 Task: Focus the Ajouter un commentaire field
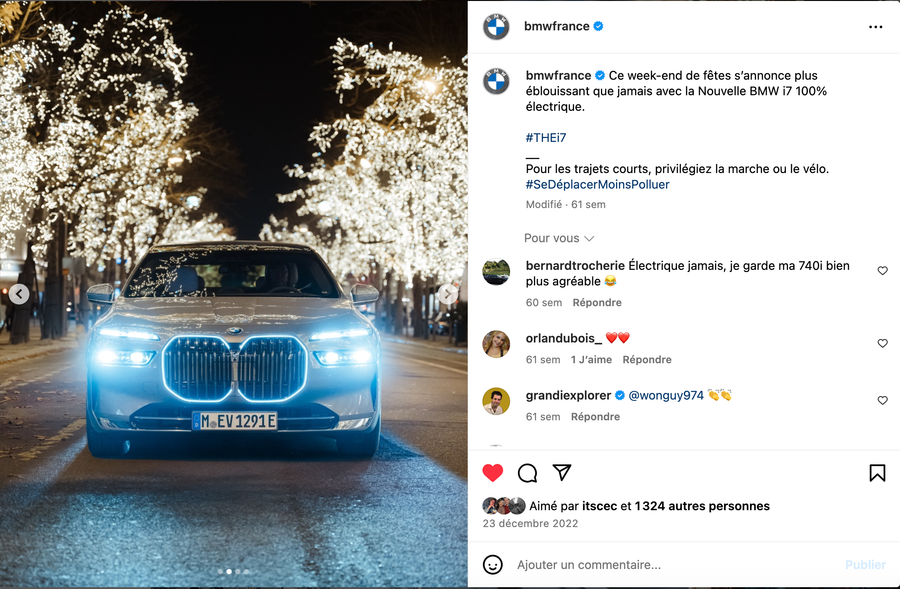(677, 565)
